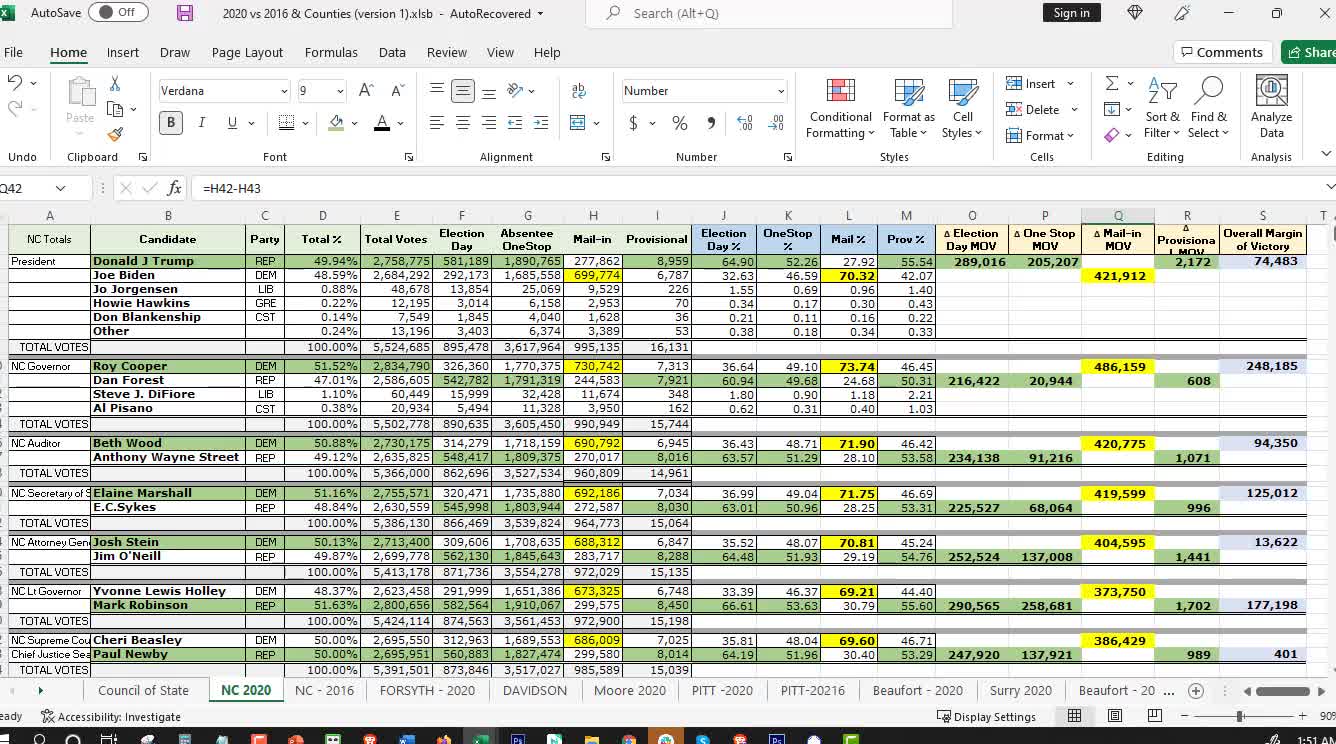Apply the Fill Color paint bucket swatch
Screen dimensions: 1336x744
click(x=336, y=123)
